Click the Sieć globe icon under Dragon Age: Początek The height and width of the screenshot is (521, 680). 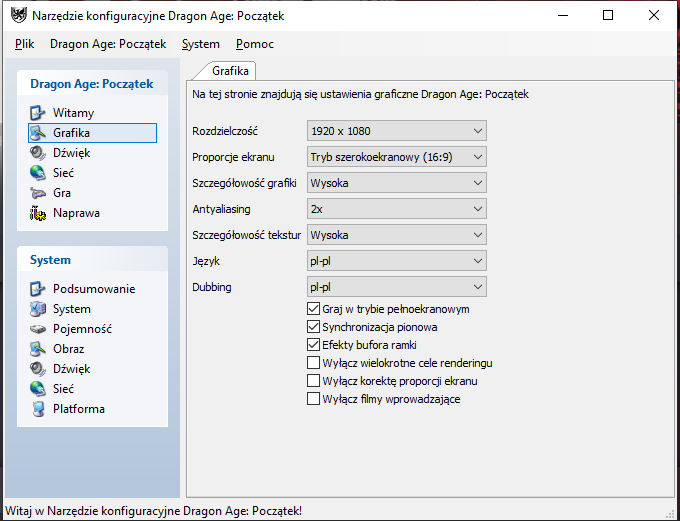click(x=38, y=173)
